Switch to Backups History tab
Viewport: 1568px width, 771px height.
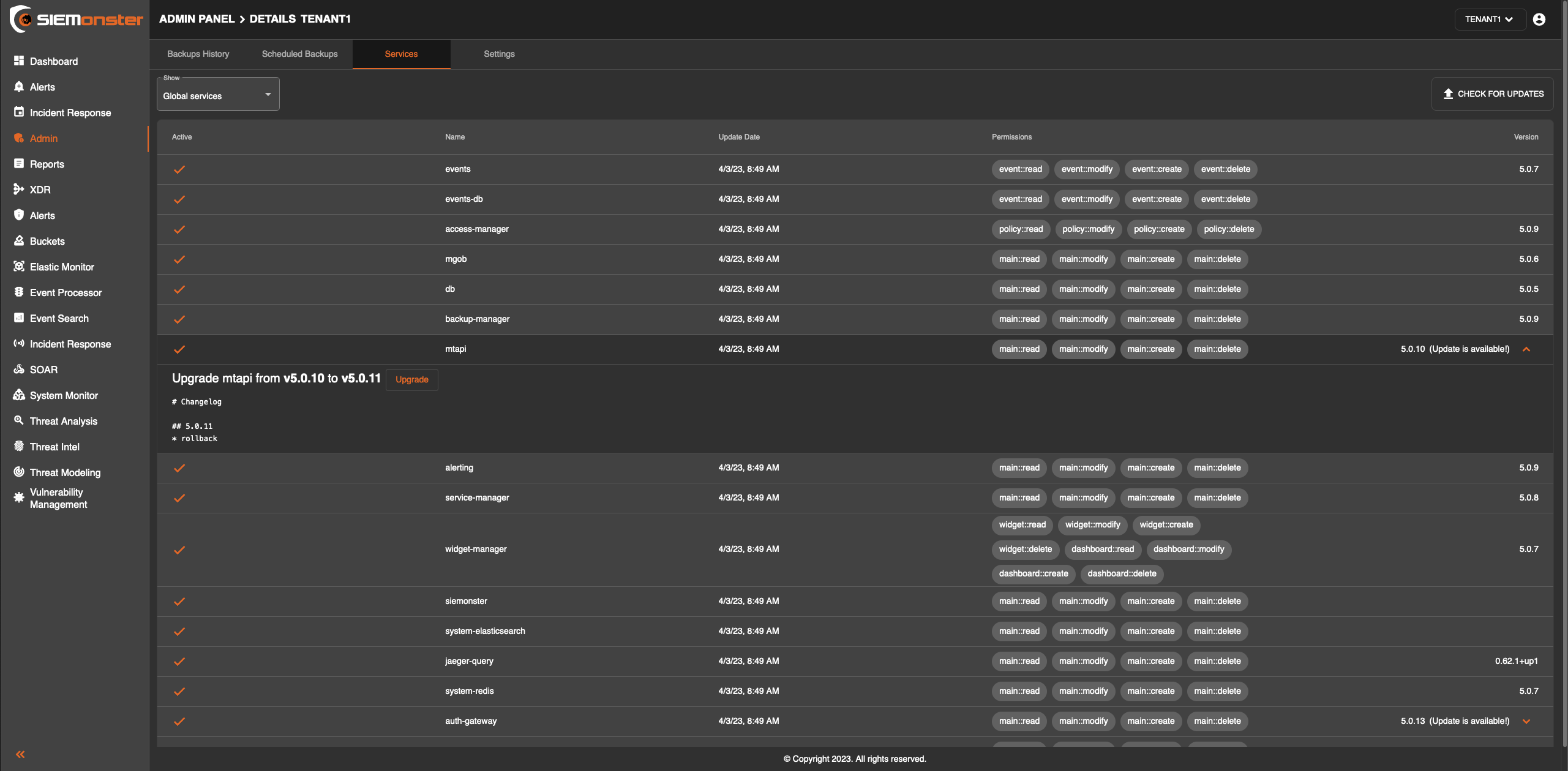click(198, 54)
